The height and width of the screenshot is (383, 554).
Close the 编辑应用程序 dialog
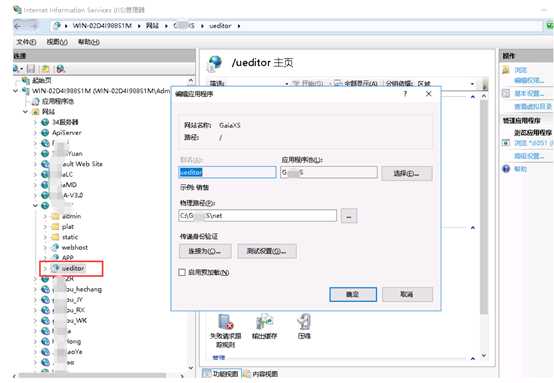[428, 94]
